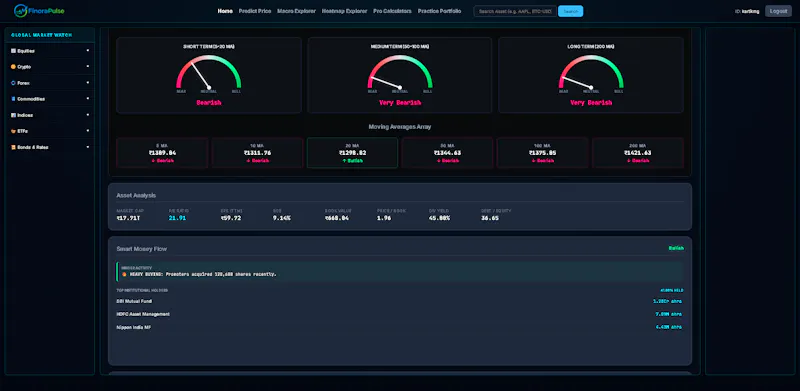Expand the Crypto section
Viewport: 800px width, 391px height.
88,66
